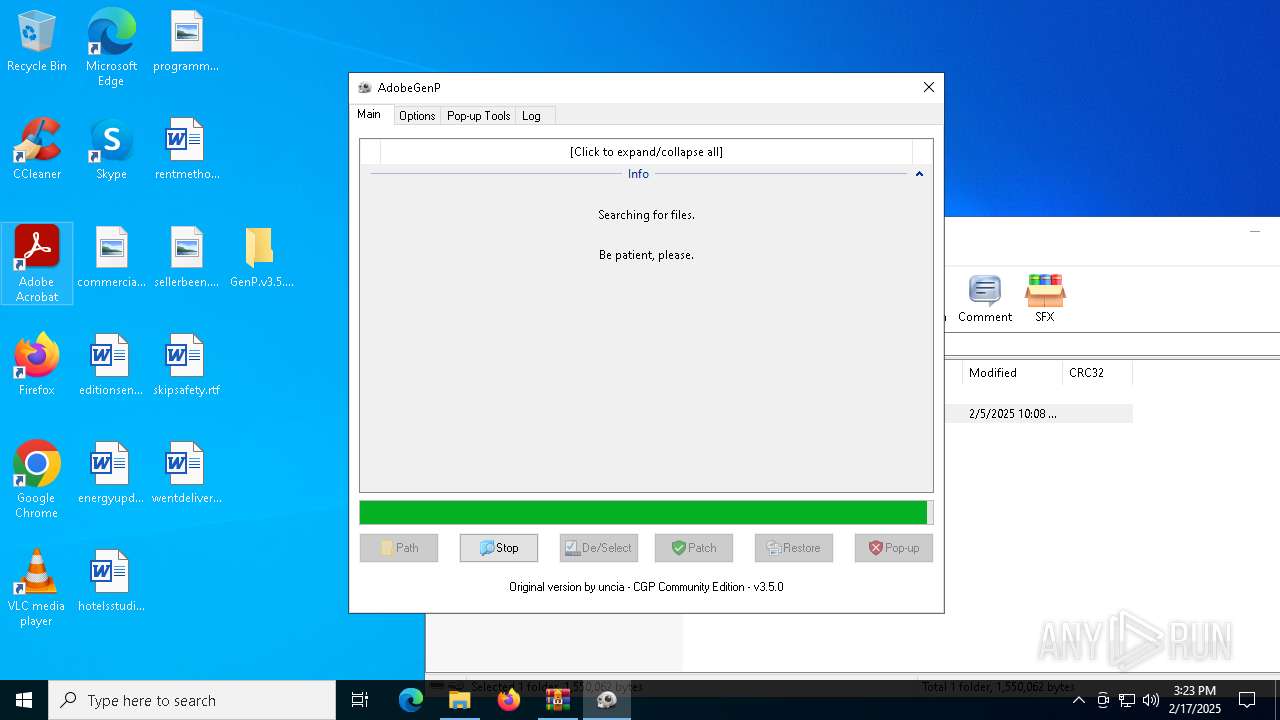This screenshot has width=1280, height=720.
Task: Click the green search progress bar
Action: 646,513
